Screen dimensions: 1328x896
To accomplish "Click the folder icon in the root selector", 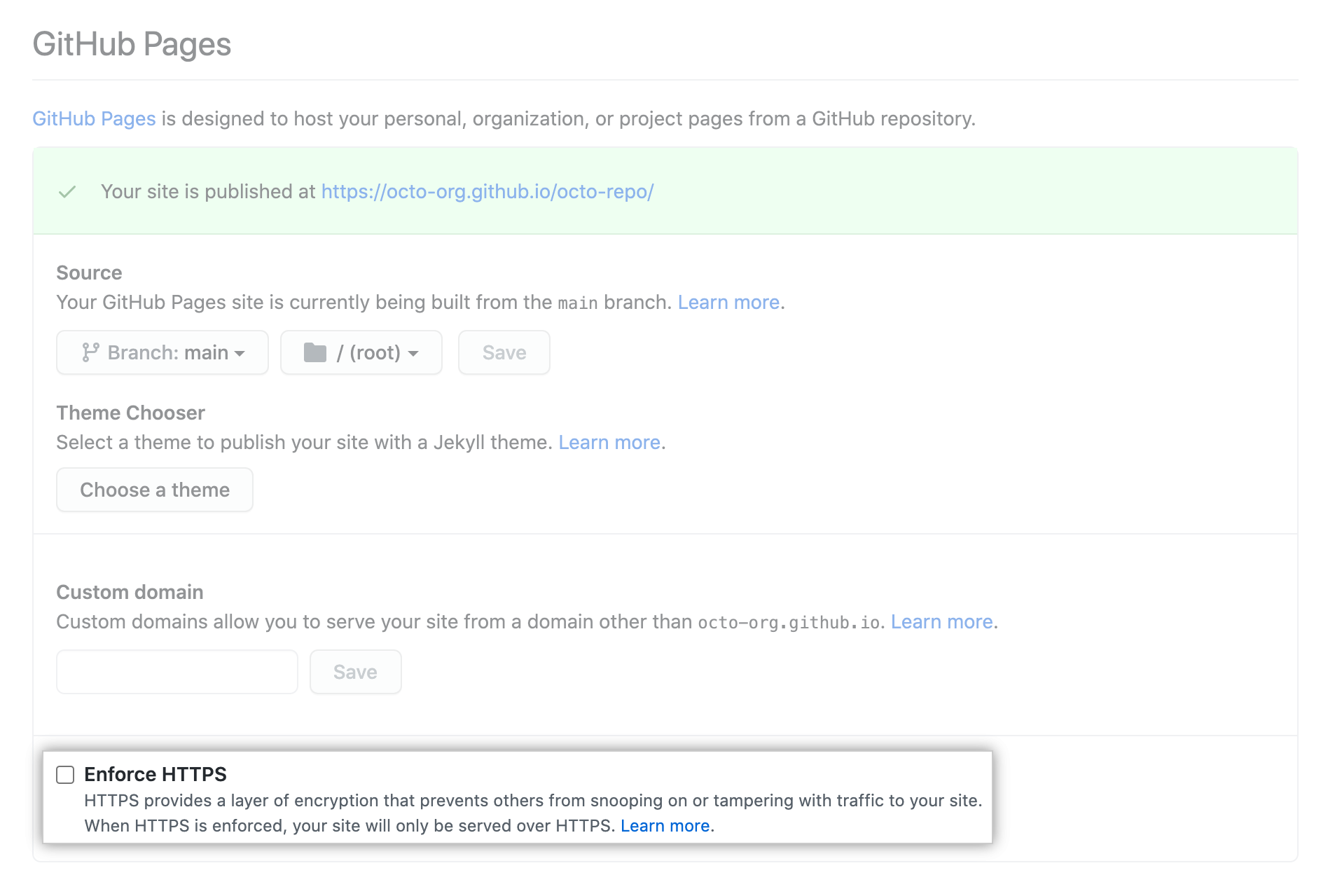I will coord(316,352).
